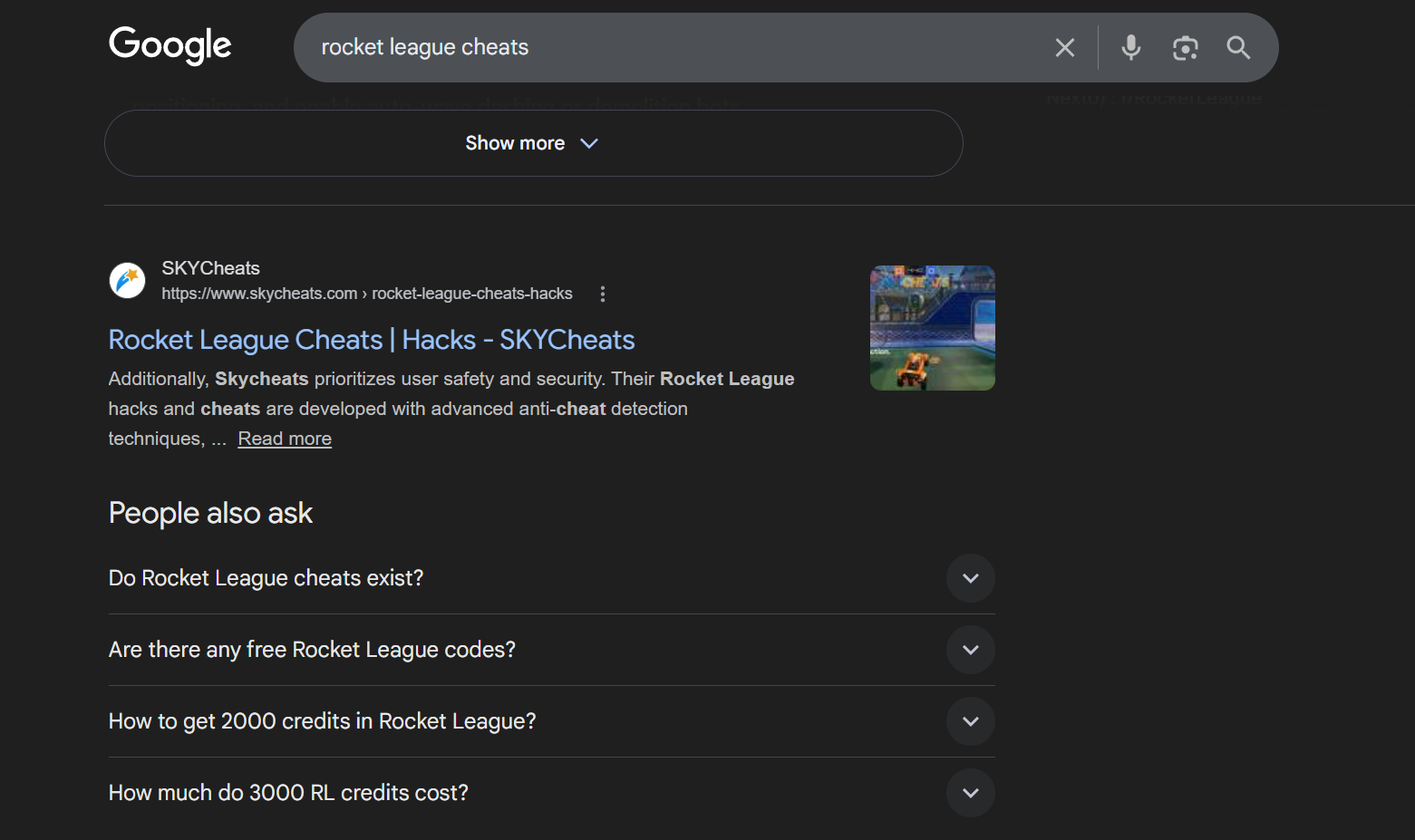Focus the "rocket league cheats" search field
The width and height of the screenshot is (1415, 840).
pyautogui.click(x=671, y=48)
